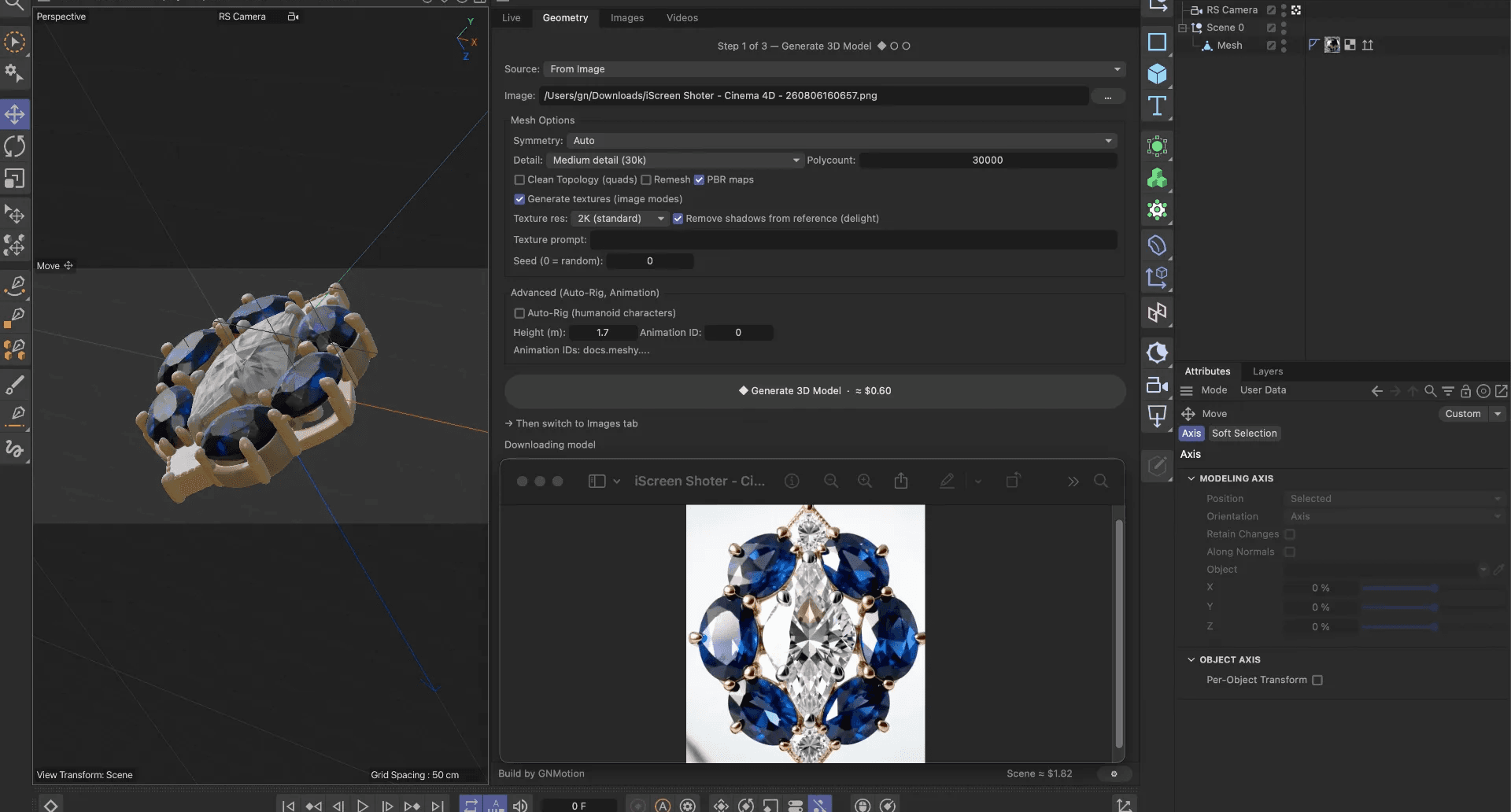
Task: Click Generate 3D Model button
Action: click(x=815, y=391)
